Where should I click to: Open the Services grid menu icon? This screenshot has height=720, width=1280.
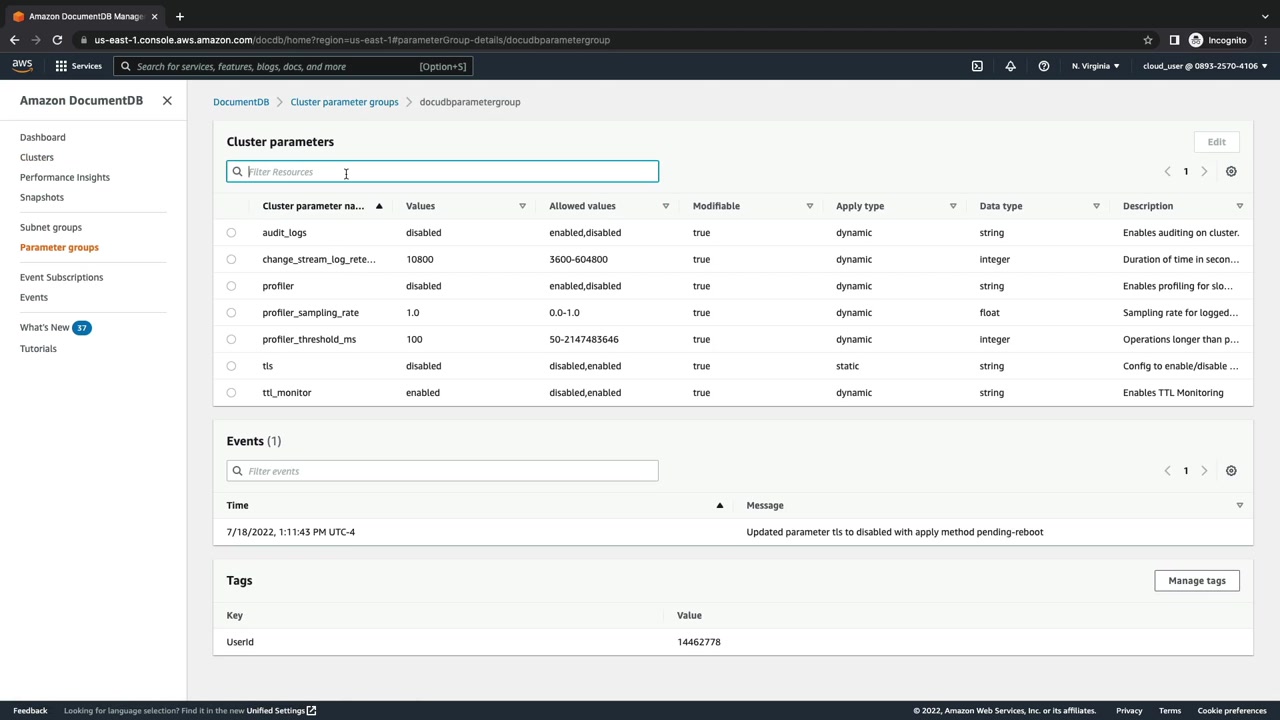61,66
